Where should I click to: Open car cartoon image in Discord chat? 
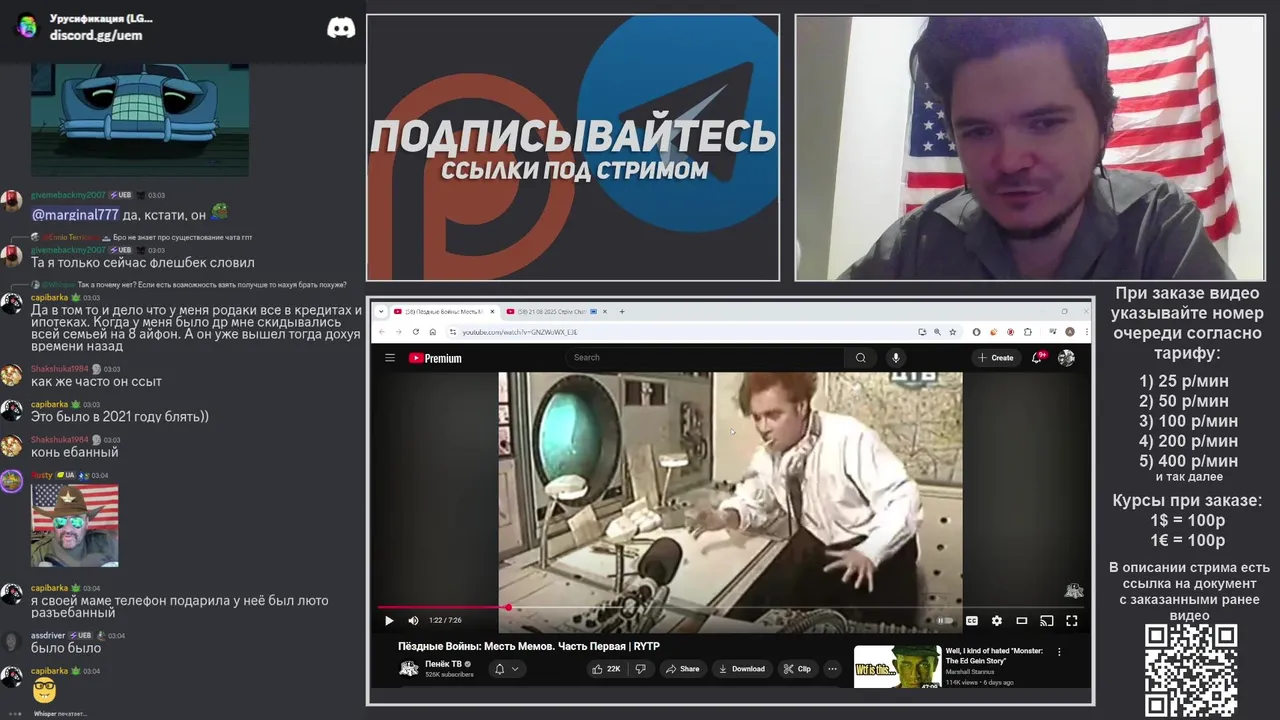point(140,120)
